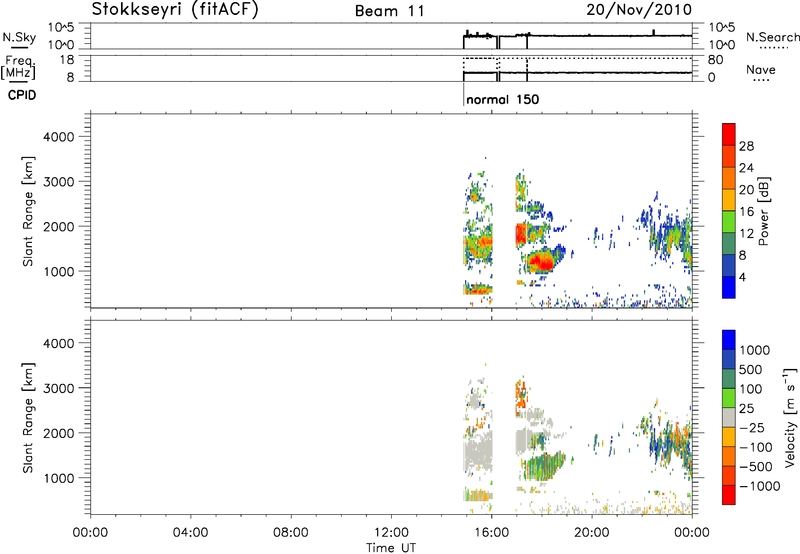This screenshot has height=554, width=800.
Task: Click the 'Power [dB]' colorbar title
Action: (763, 211)
